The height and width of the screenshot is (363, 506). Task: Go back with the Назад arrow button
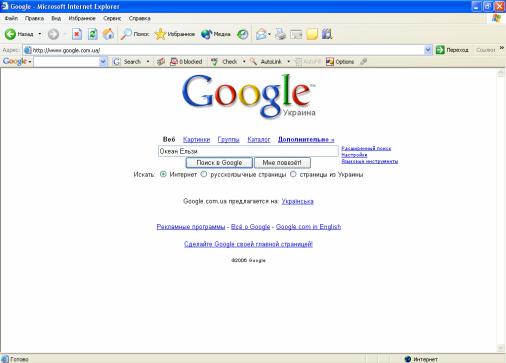tap(19, 34)
